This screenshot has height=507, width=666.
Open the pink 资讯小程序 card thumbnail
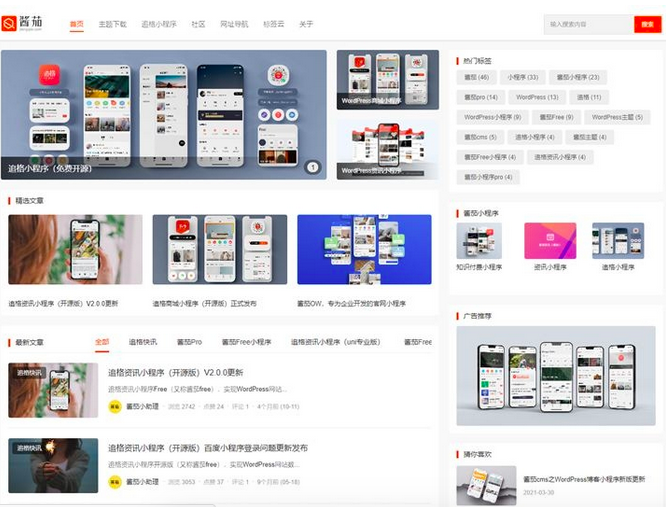click(x=550, y=241)
